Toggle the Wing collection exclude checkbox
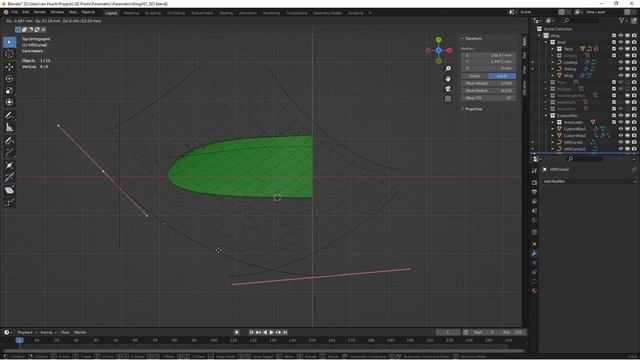 614,36
